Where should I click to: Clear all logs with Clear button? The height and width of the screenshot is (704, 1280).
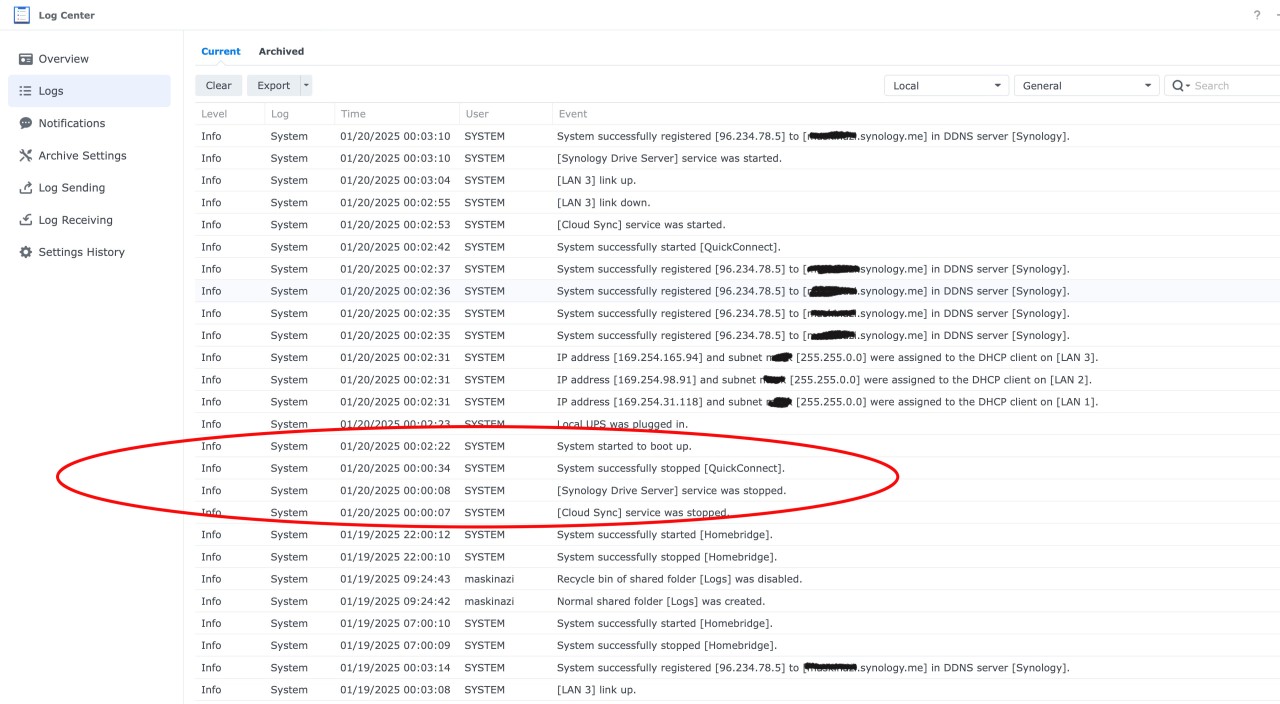point(219,86)
